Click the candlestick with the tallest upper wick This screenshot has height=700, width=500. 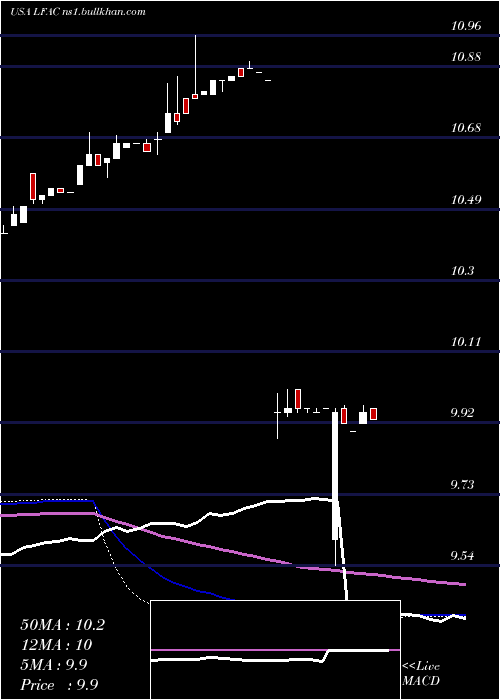pyautogui.click(x=195, y=67)
